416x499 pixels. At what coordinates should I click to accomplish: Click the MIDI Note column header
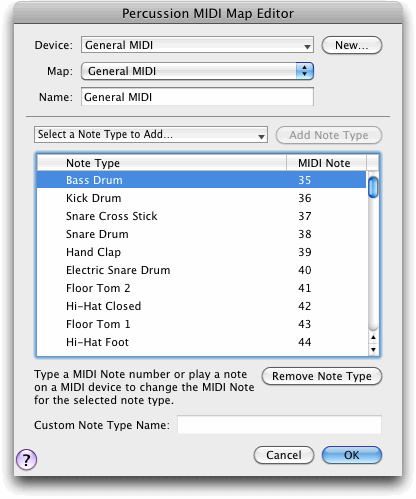click(326, 163)
